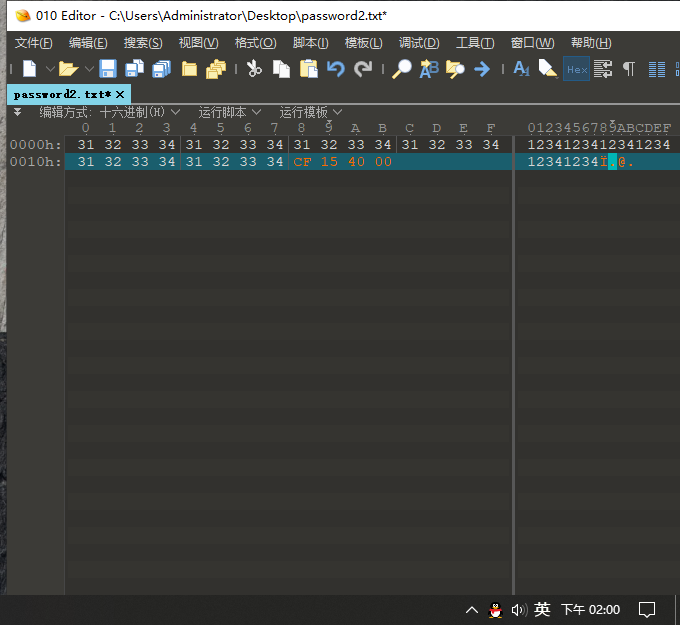The width and height of the screenshot is (680, 625).
Task: Open the 调试(D) menu
Action: coord(419,43)
